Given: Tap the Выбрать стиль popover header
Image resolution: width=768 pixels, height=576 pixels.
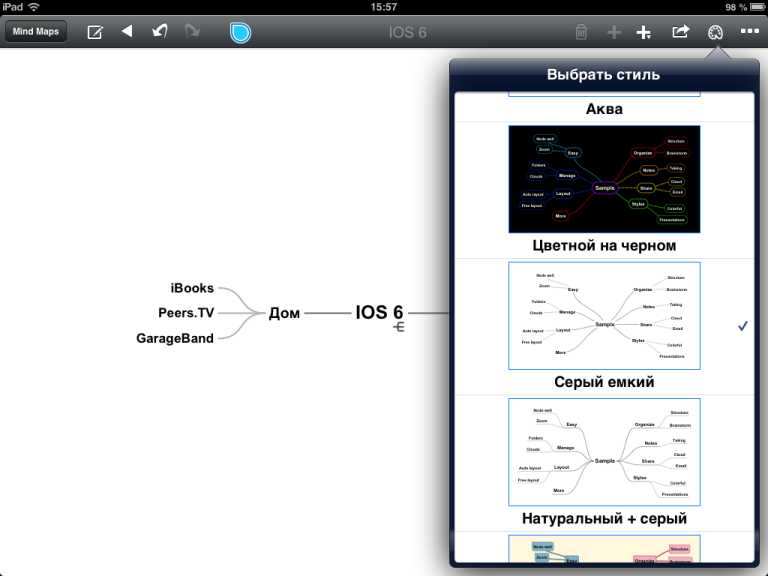Looking at the screenshot, I should 603,74.
